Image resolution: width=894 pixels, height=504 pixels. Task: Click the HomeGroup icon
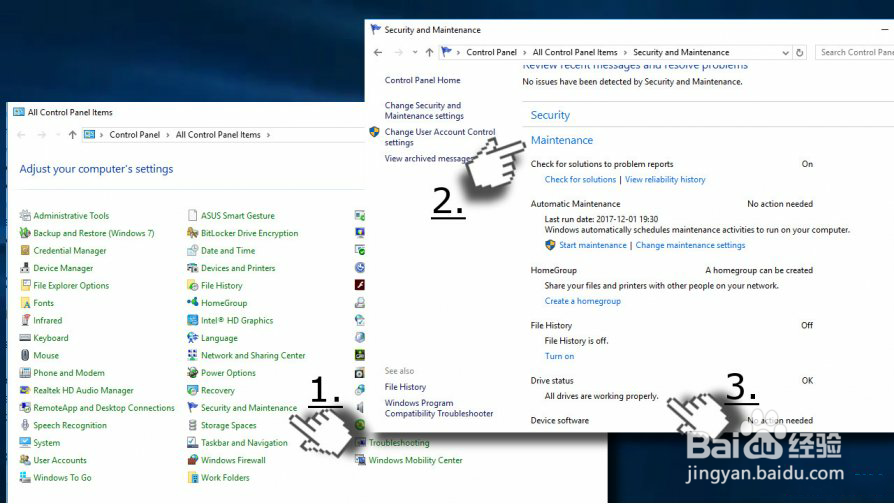(x=193, y=303)
